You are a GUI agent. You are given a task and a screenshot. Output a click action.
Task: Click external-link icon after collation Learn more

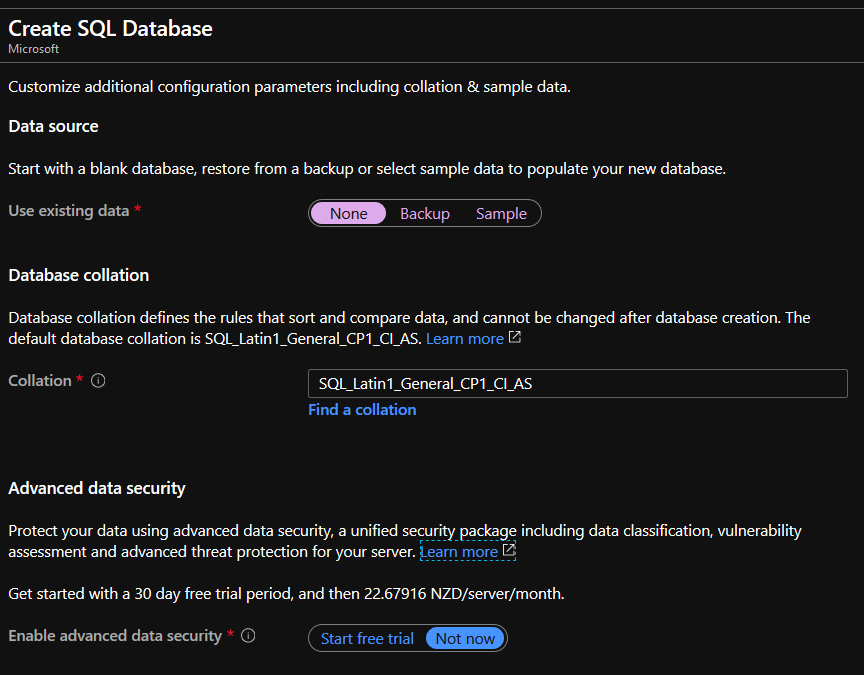coord(515,337)
